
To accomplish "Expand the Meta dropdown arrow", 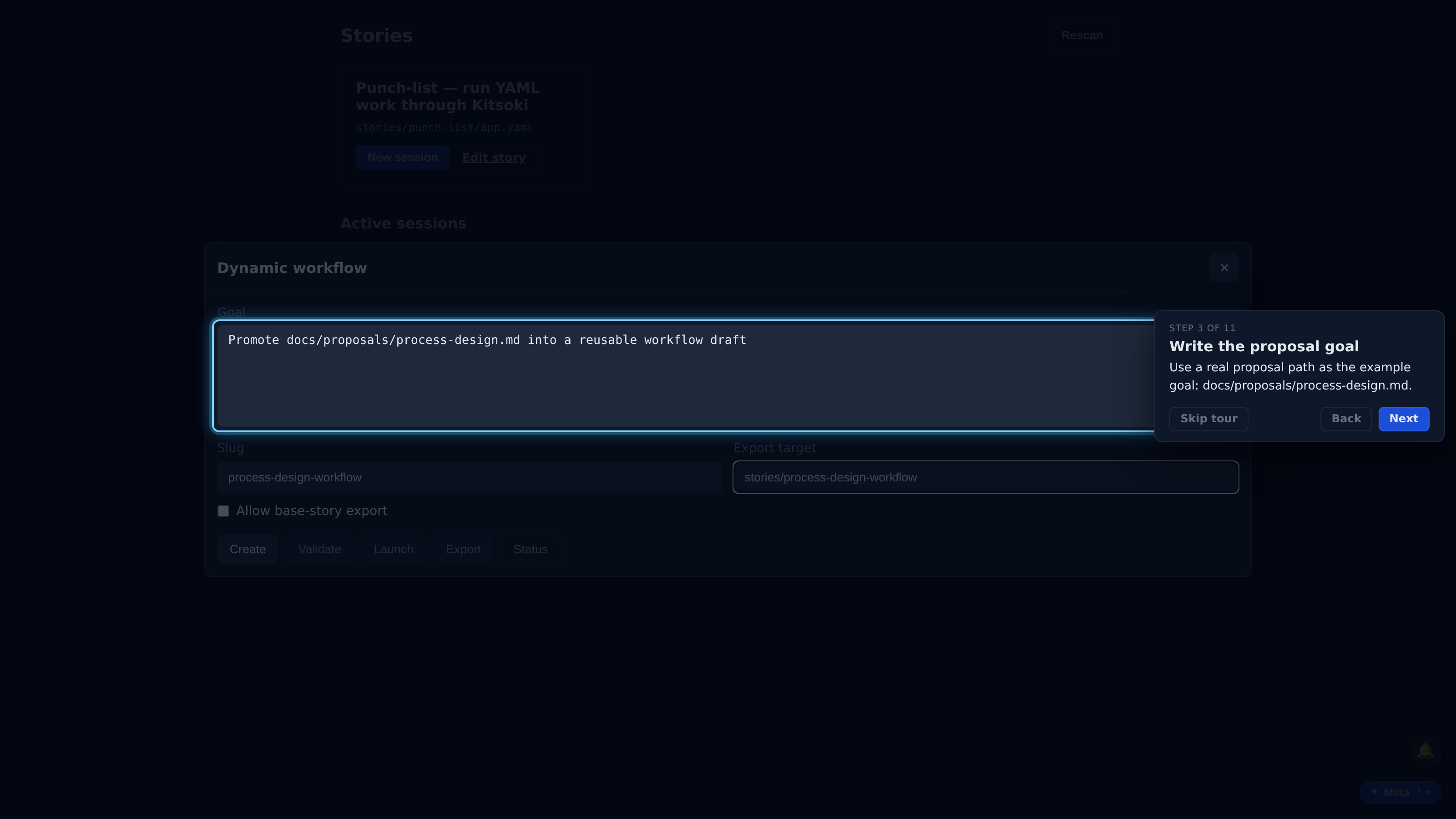I will tap(1428, 793).
